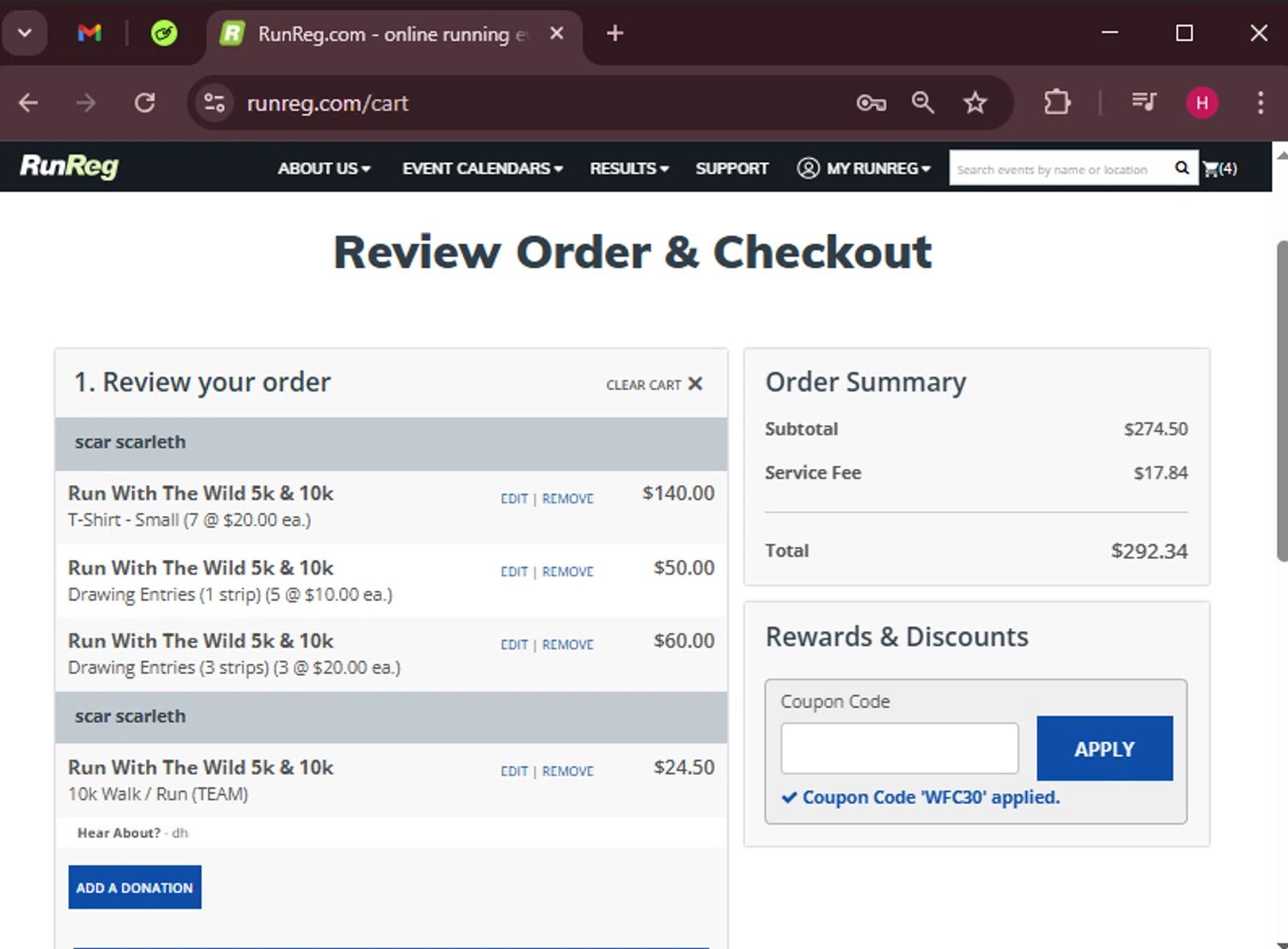Open the shopping cart icon (4)

coord(1220,169)
